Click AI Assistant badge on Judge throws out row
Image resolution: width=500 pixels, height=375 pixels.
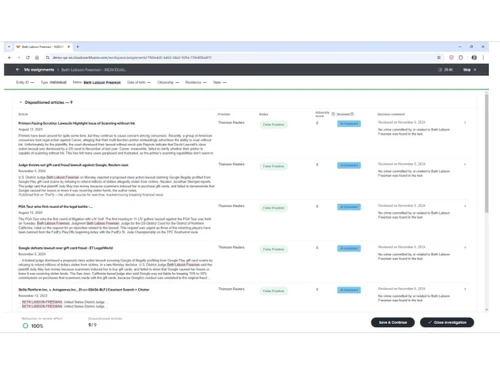349,165
